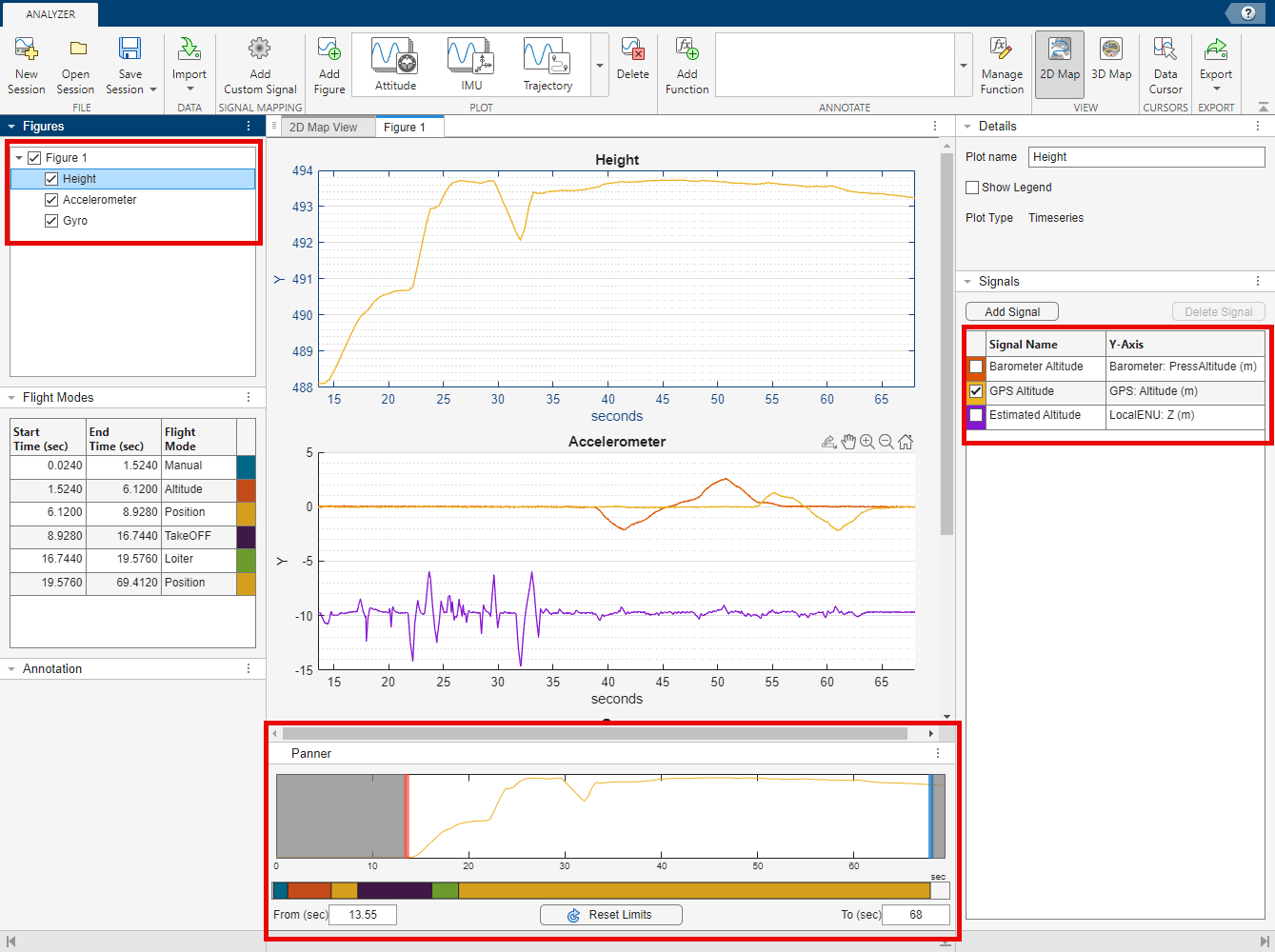The height and width of the screenshot is (952, 1275).
Task: Open the Export menu
Action: pos(1216,66)
